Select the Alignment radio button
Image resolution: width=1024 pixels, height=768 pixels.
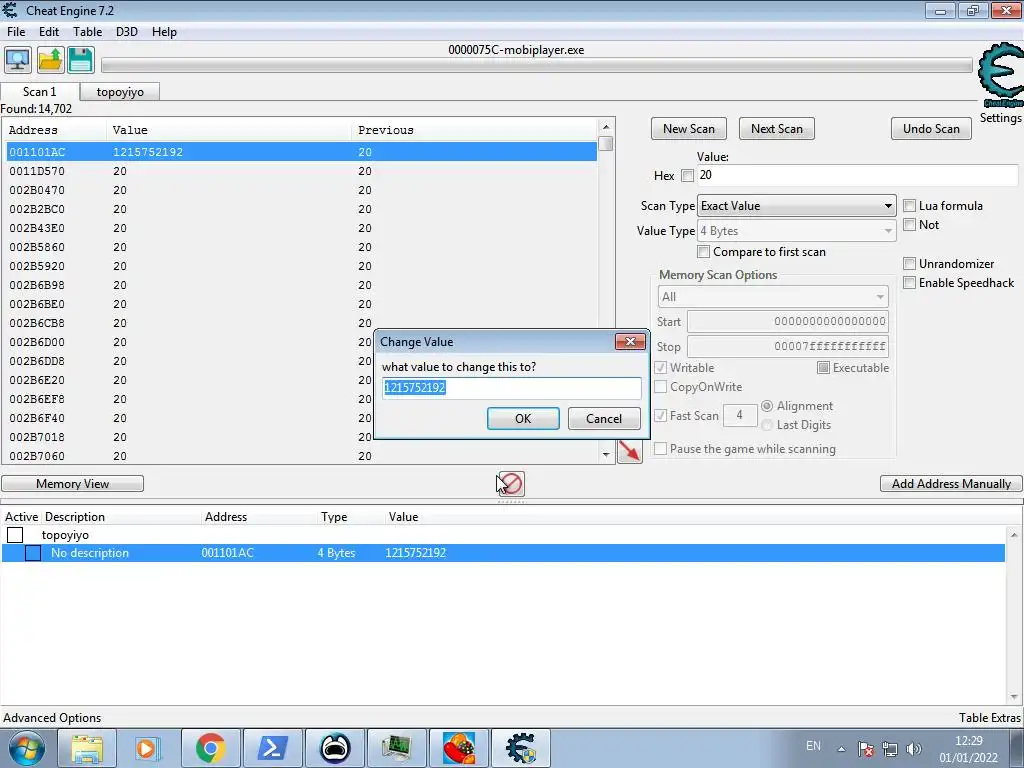tap(767, 406)
